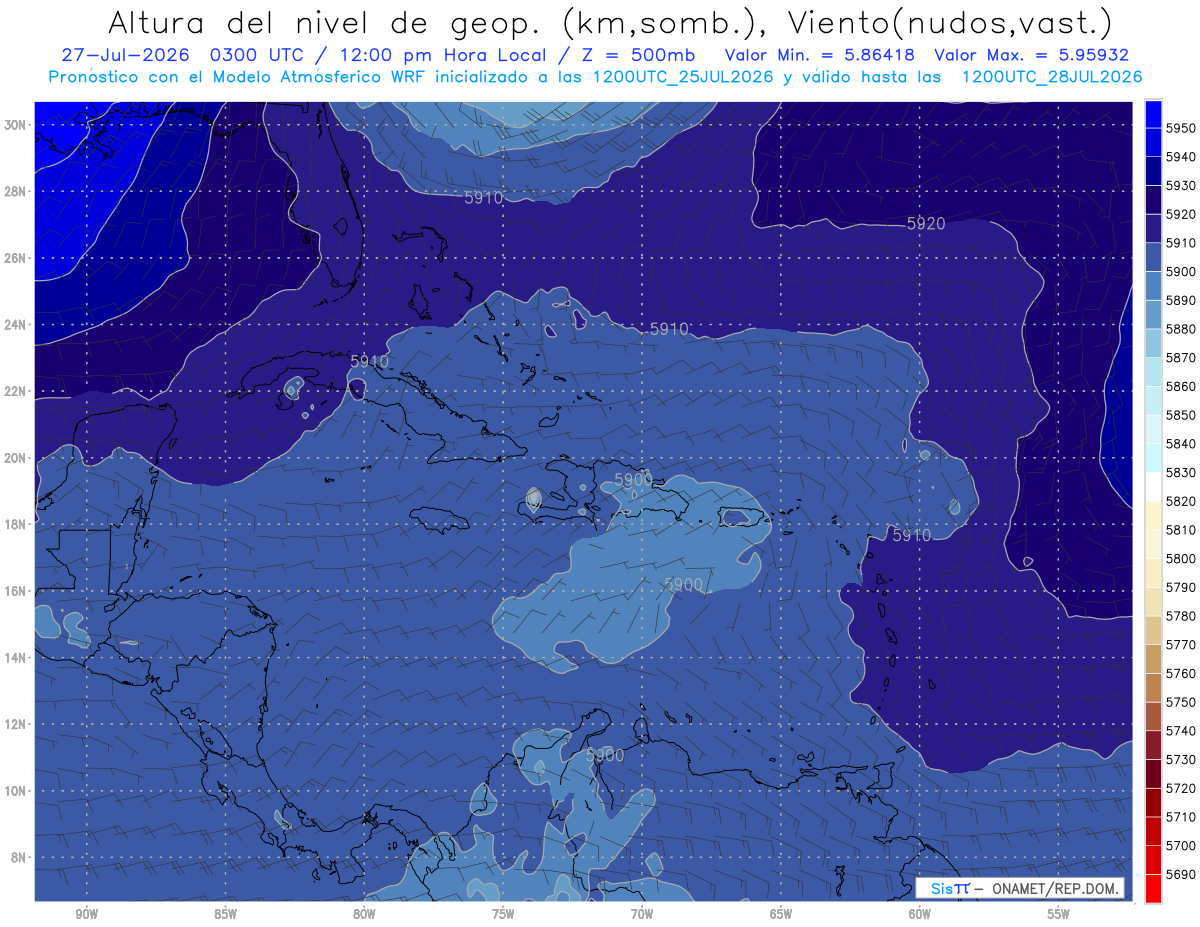Screen dimensions: 1200x927
Task: Click the 60W longitude axis label
Action: tap(920, 914)
